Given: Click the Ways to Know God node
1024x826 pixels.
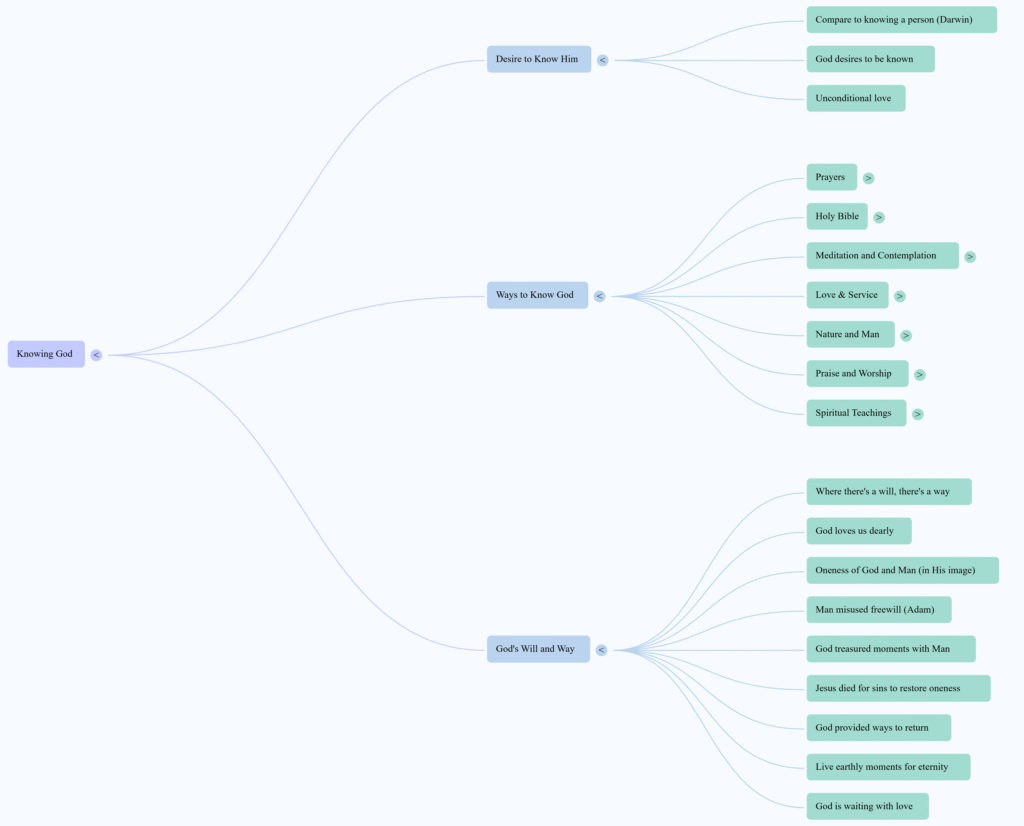Looking at the screenshot, I should pyautogui.click(x=537, y=295).
